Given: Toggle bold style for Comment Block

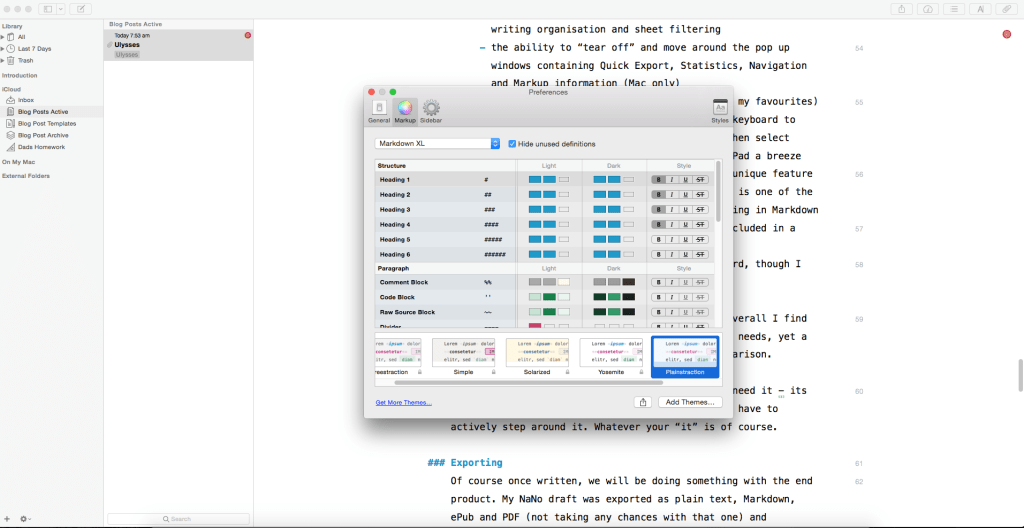Looking at the screenshot, I should tap(658, 282).
